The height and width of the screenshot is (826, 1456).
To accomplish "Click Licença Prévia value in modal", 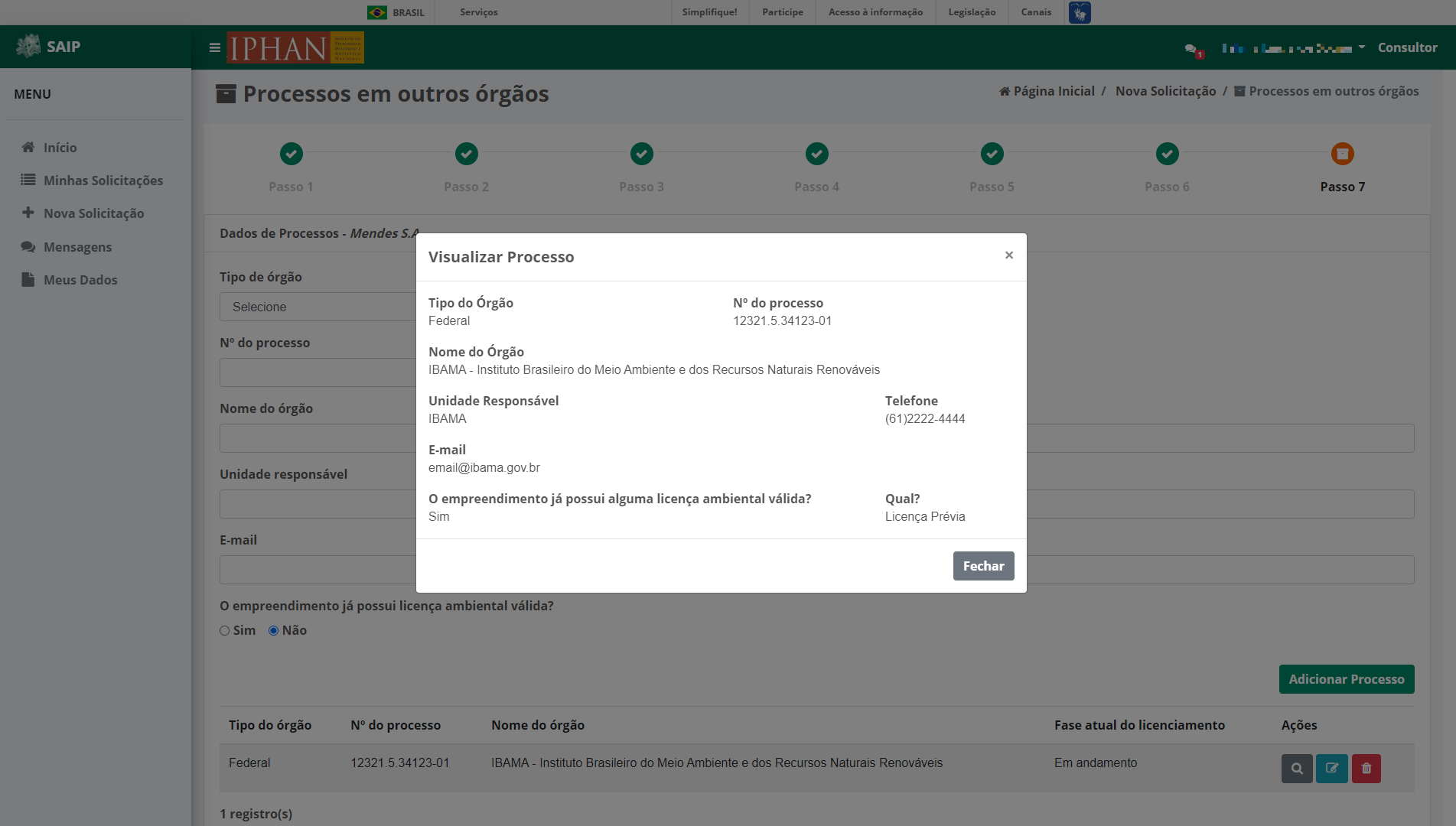I will tap(925, 516).
